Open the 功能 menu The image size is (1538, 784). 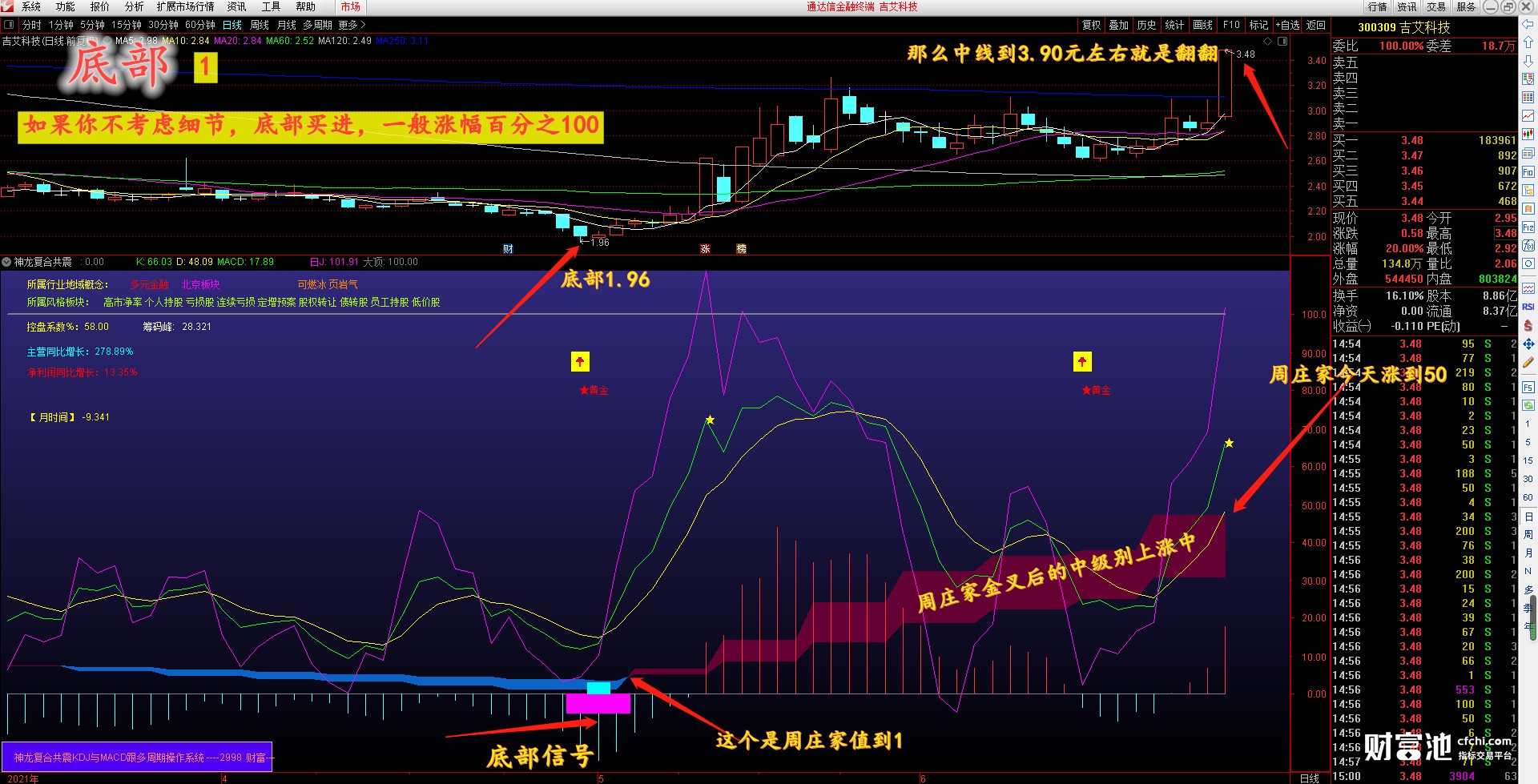pyautogui.click(x=66, y=6)
